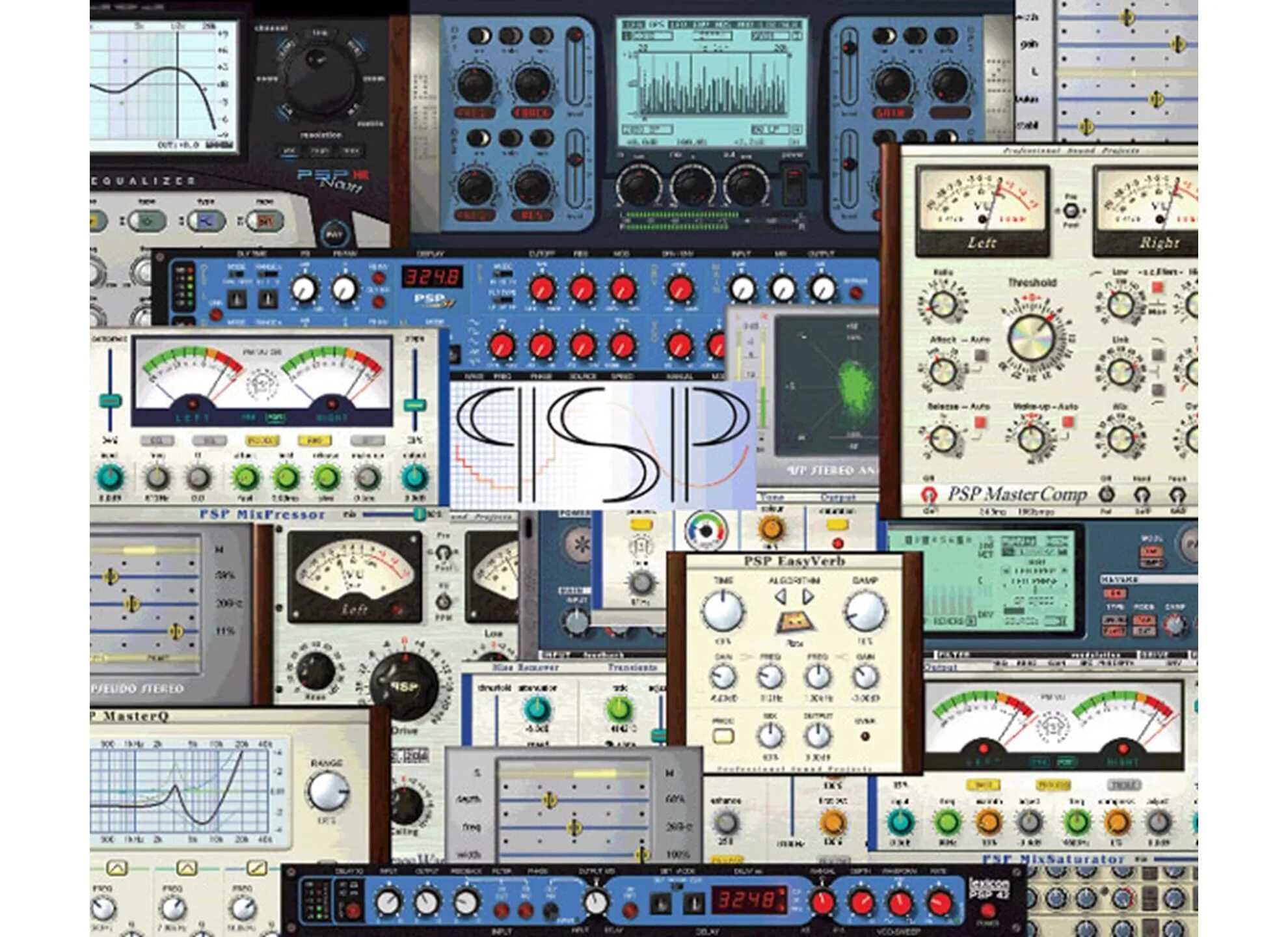
Task: Click the 324.8 red delay display
Action: point(431,277)
